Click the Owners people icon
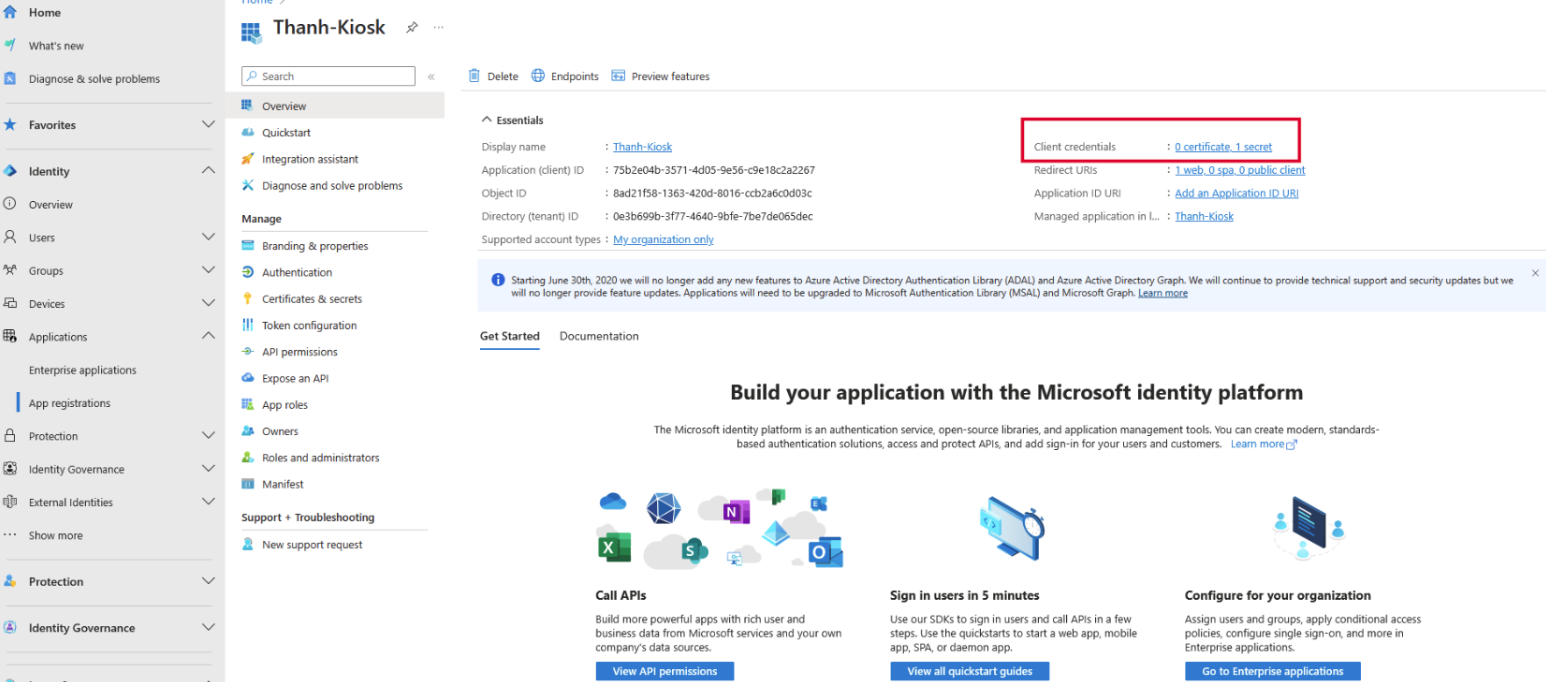This screenshot has height=682, width=1546. pyautogui.click(x=248, y=431)
